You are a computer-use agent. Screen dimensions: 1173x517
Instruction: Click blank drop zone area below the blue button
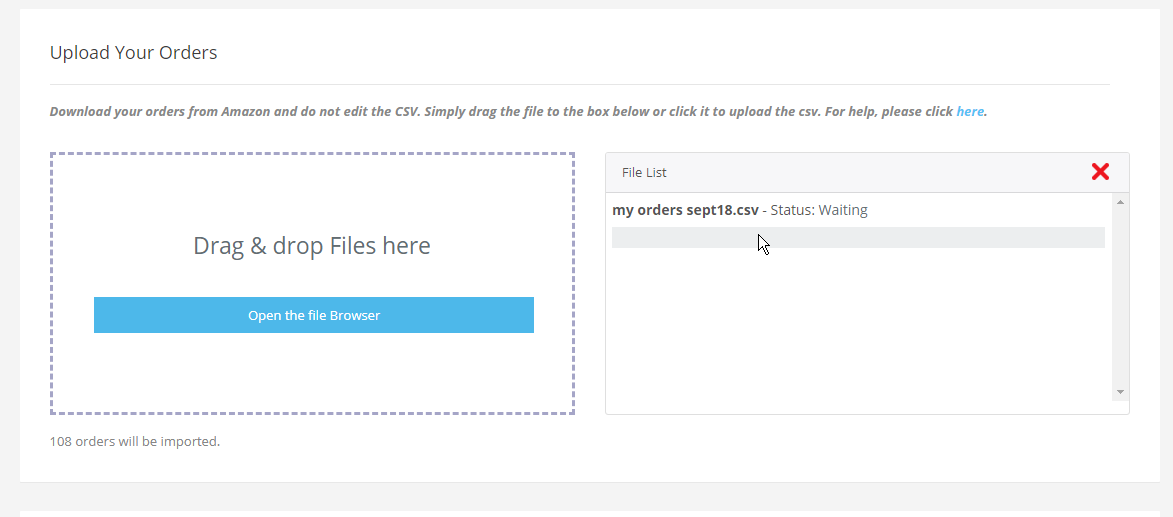312,372
